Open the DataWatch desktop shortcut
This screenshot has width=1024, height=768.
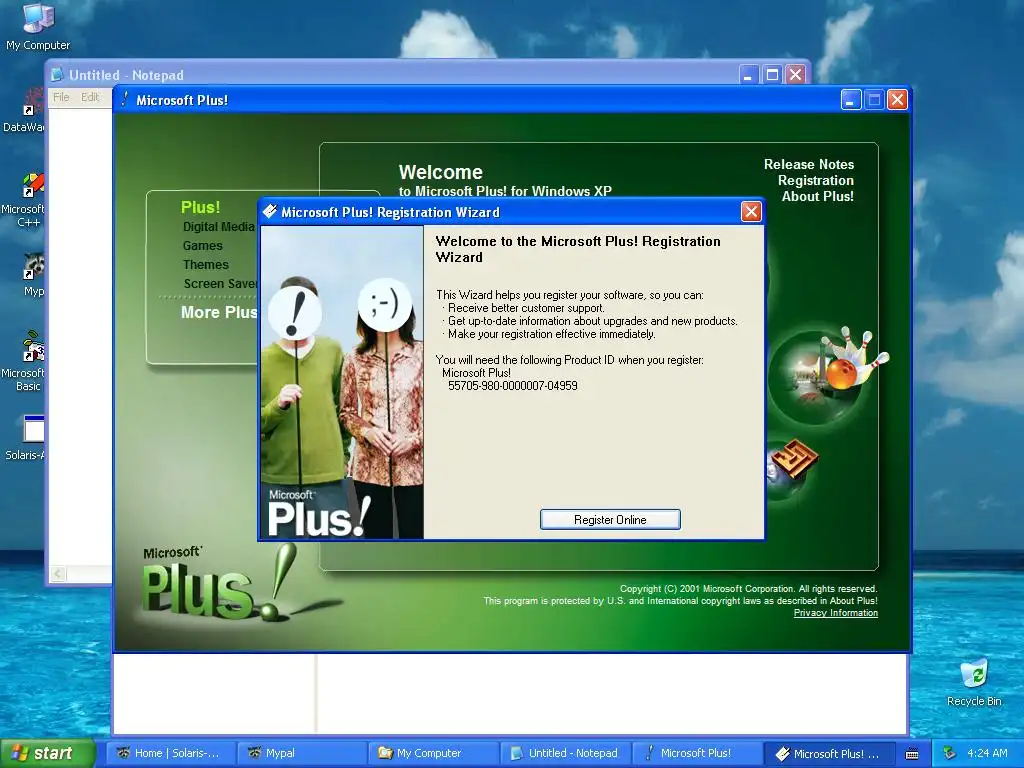tap(24, 111)
